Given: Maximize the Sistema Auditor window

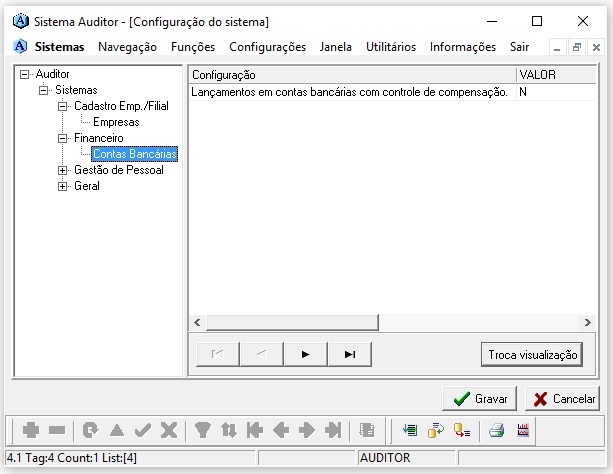Looking at the screenshot, I should point(537,21).
